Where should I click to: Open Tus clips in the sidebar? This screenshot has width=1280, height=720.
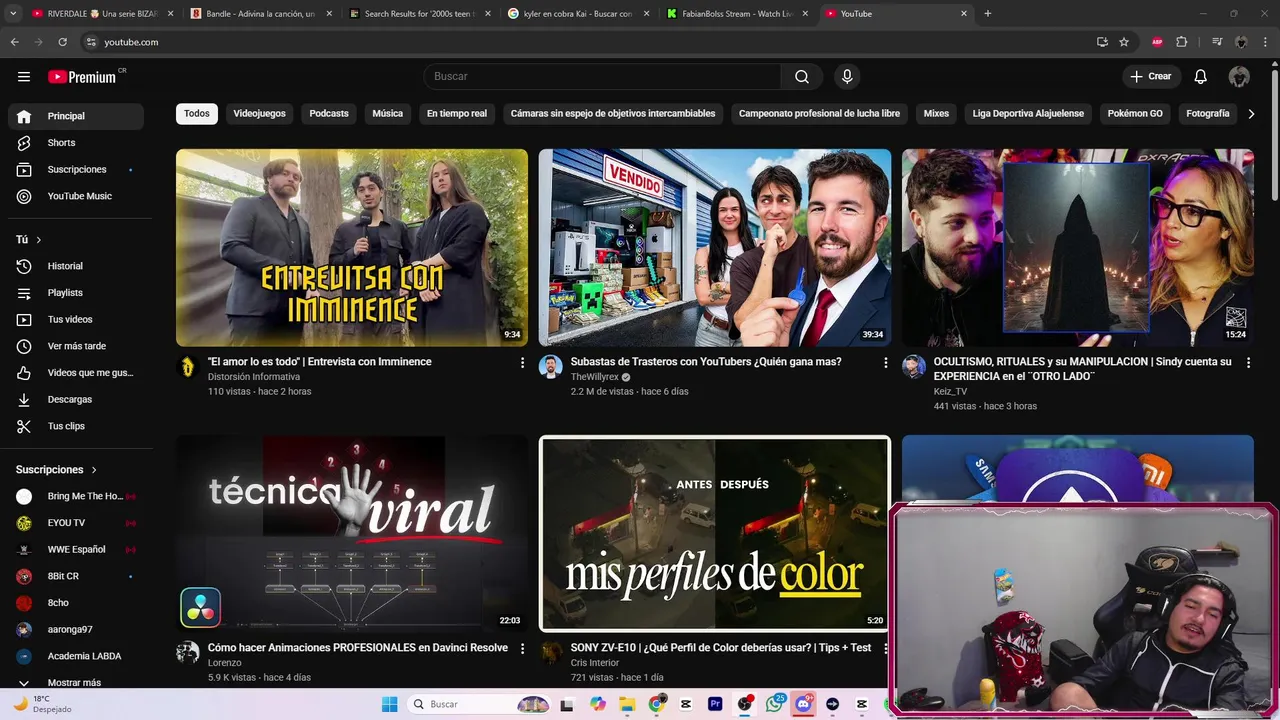pos(76,426)
